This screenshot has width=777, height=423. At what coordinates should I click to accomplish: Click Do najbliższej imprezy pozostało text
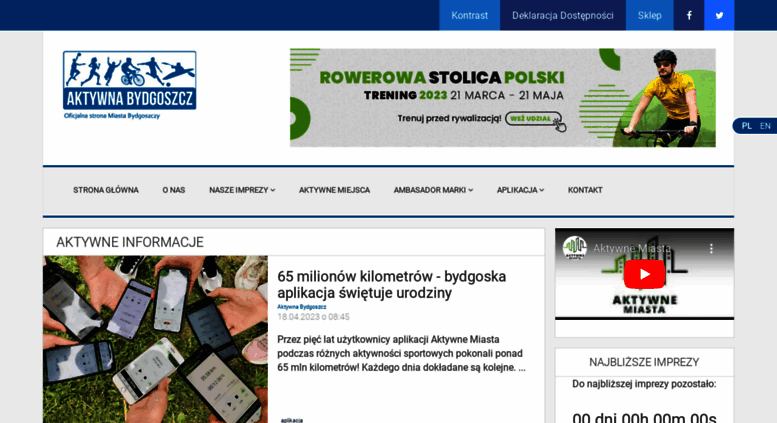pos(644,384)
